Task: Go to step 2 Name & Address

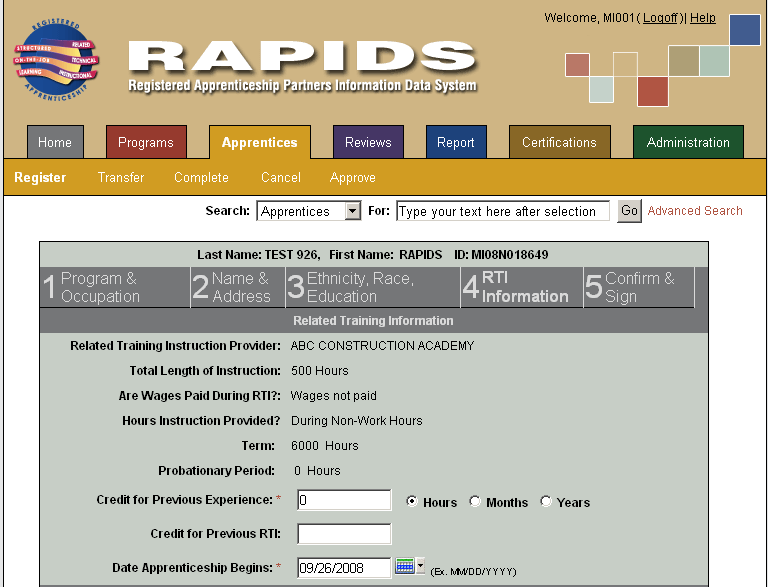Action: coord(238,287)
